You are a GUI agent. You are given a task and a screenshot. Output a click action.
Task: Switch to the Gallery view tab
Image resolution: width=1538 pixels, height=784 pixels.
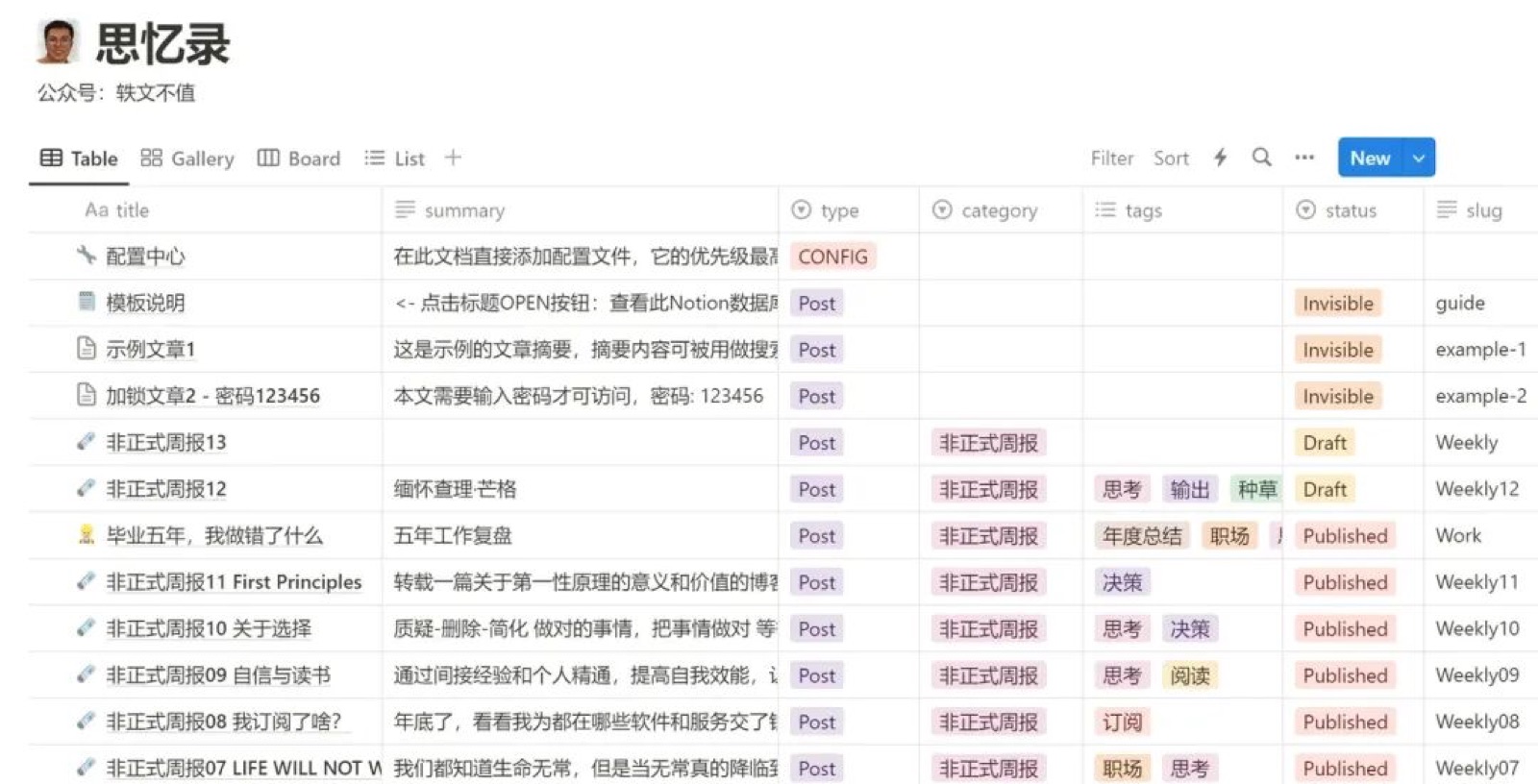click(187, 159)
